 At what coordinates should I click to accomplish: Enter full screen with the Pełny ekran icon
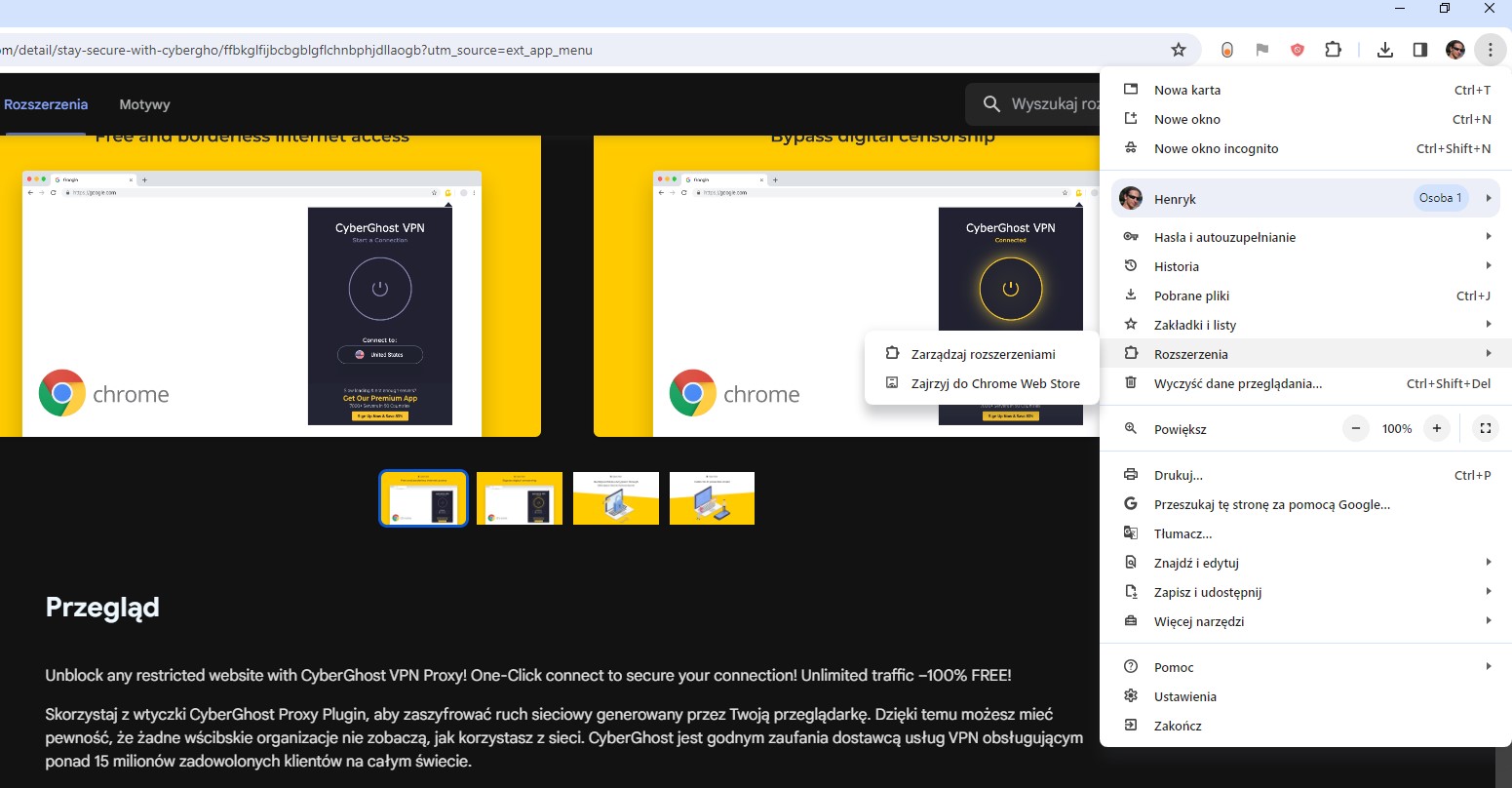[x=1485, y=428]
